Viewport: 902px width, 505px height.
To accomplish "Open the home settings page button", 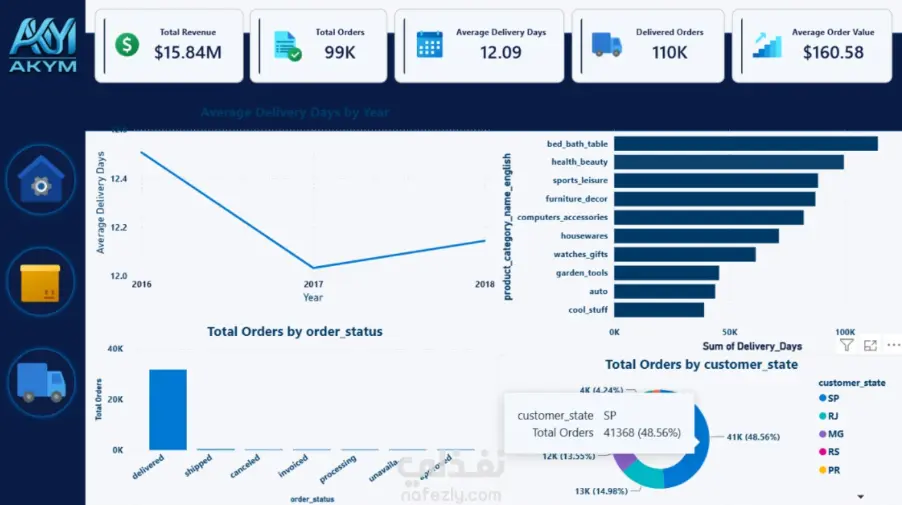I will point(40,180).
